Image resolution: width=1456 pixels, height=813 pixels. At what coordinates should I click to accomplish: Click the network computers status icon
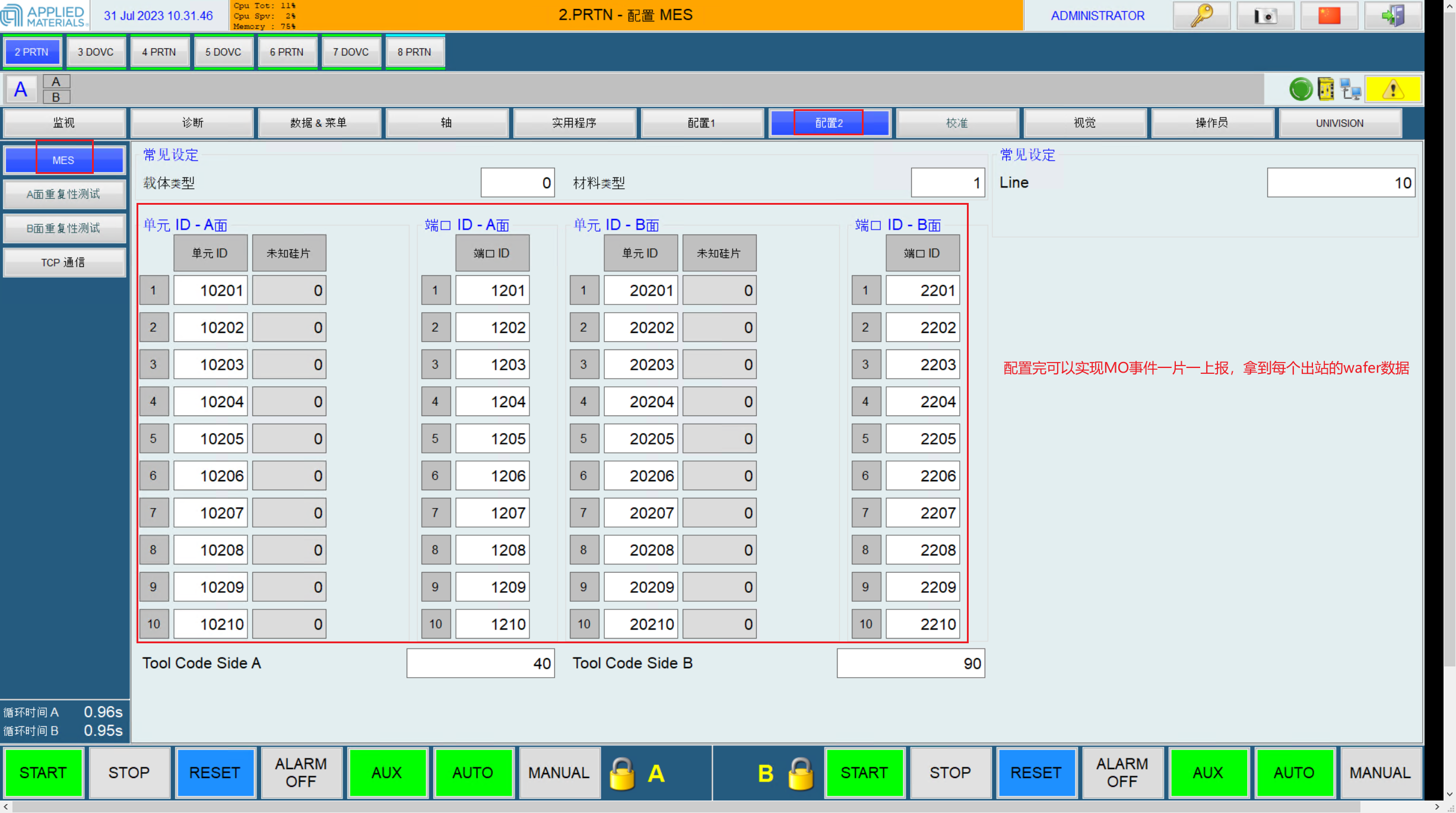(x=1351, y=90)
